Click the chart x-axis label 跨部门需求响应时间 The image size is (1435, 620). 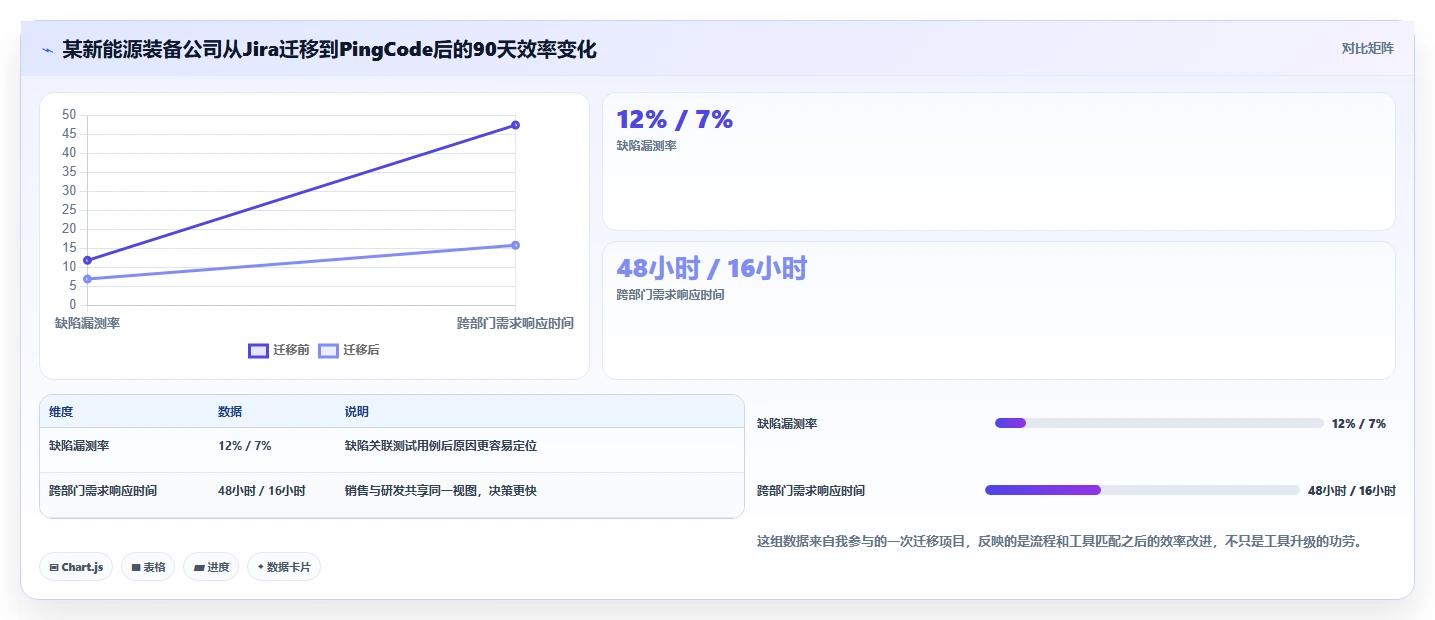[x=515, y=323]
